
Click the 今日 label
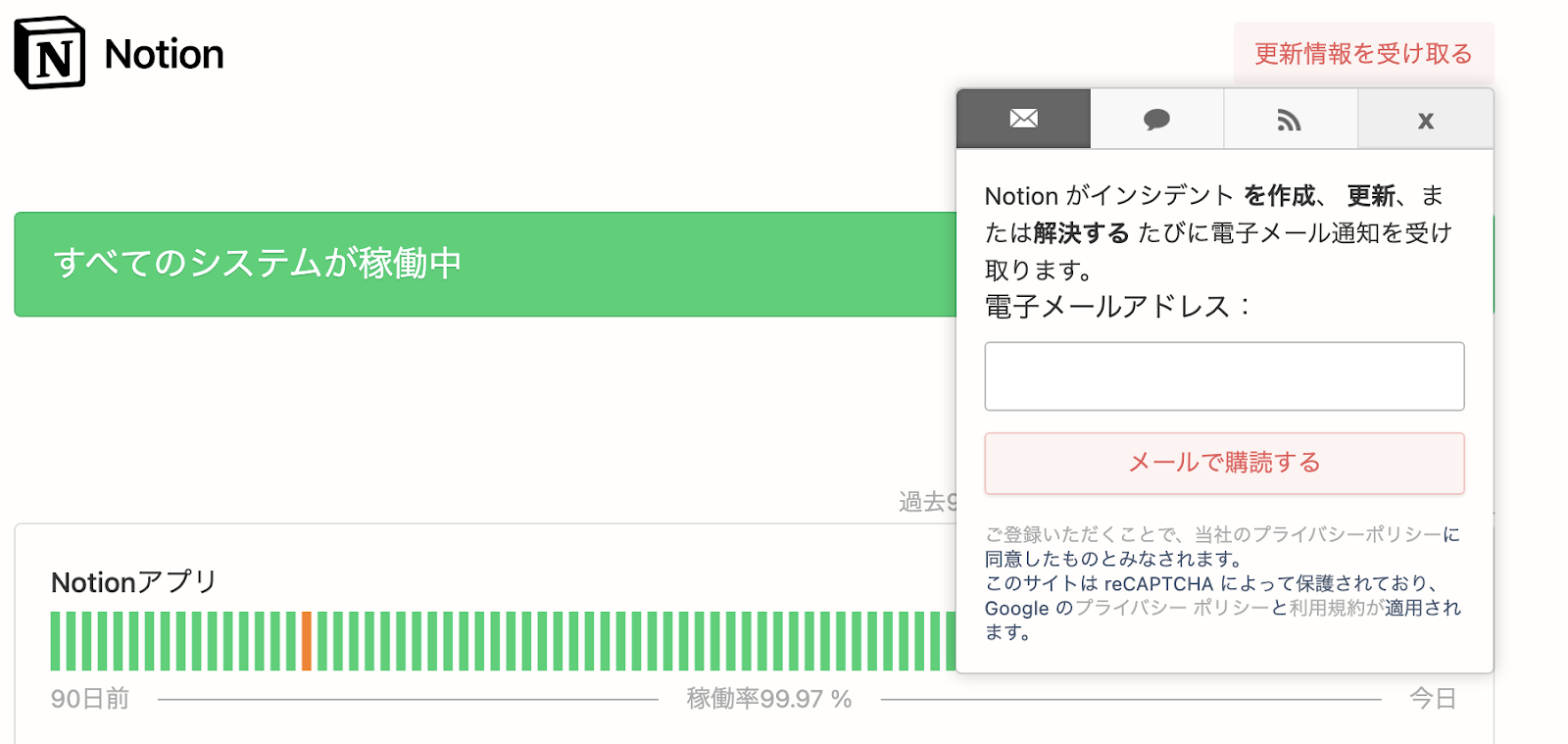1433,699
